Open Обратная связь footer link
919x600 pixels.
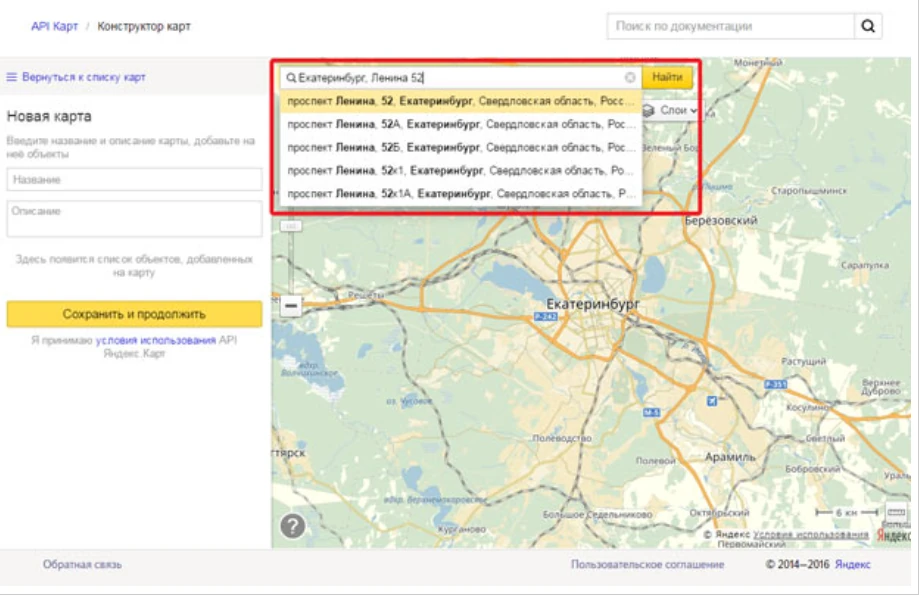[82, 564]
